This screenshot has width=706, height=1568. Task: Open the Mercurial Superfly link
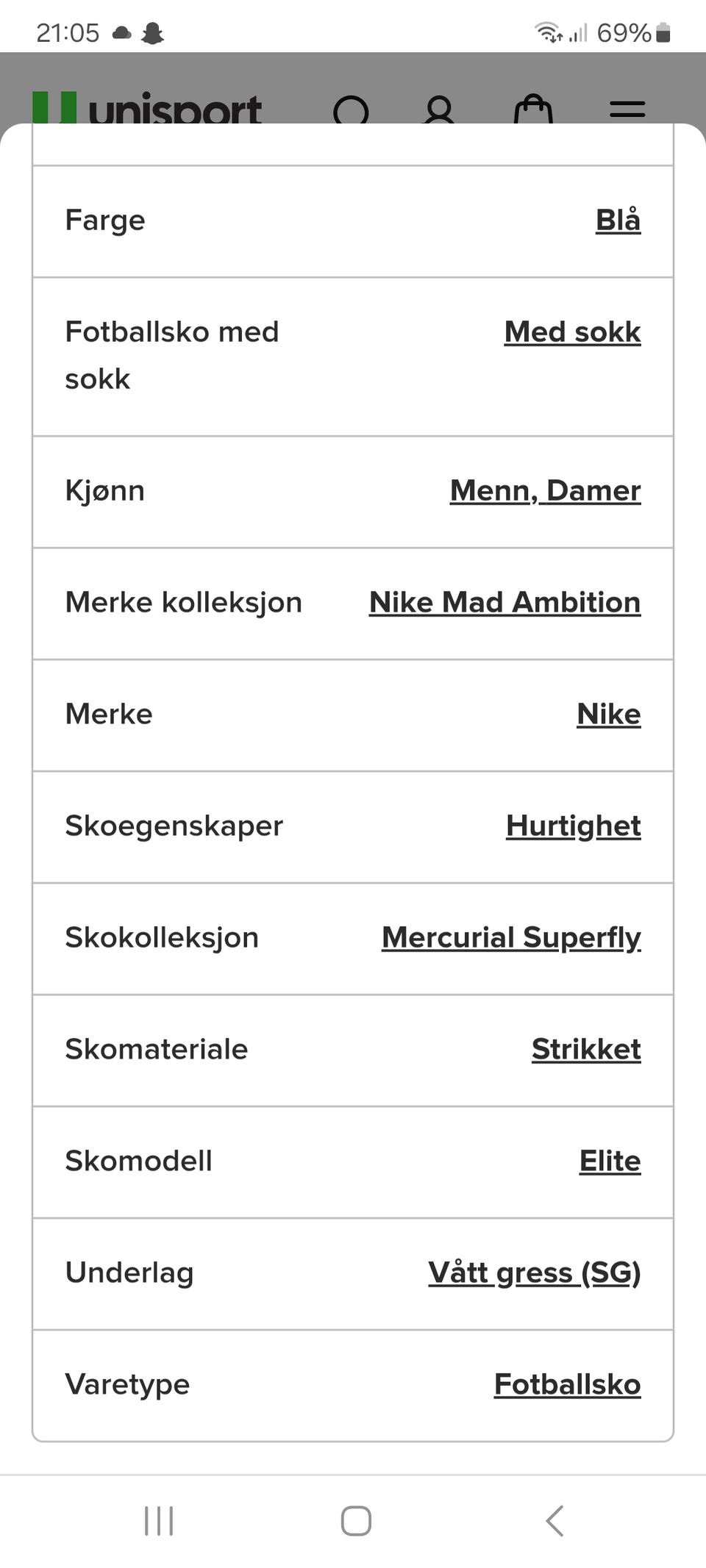point(511,937)
